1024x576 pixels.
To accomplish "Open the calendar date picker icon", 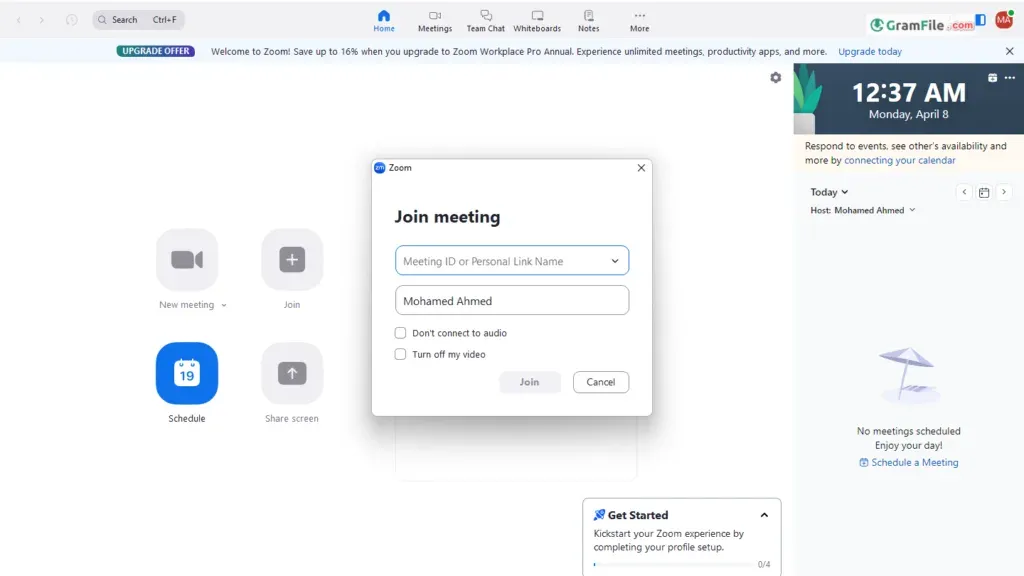I will point(984,192).
